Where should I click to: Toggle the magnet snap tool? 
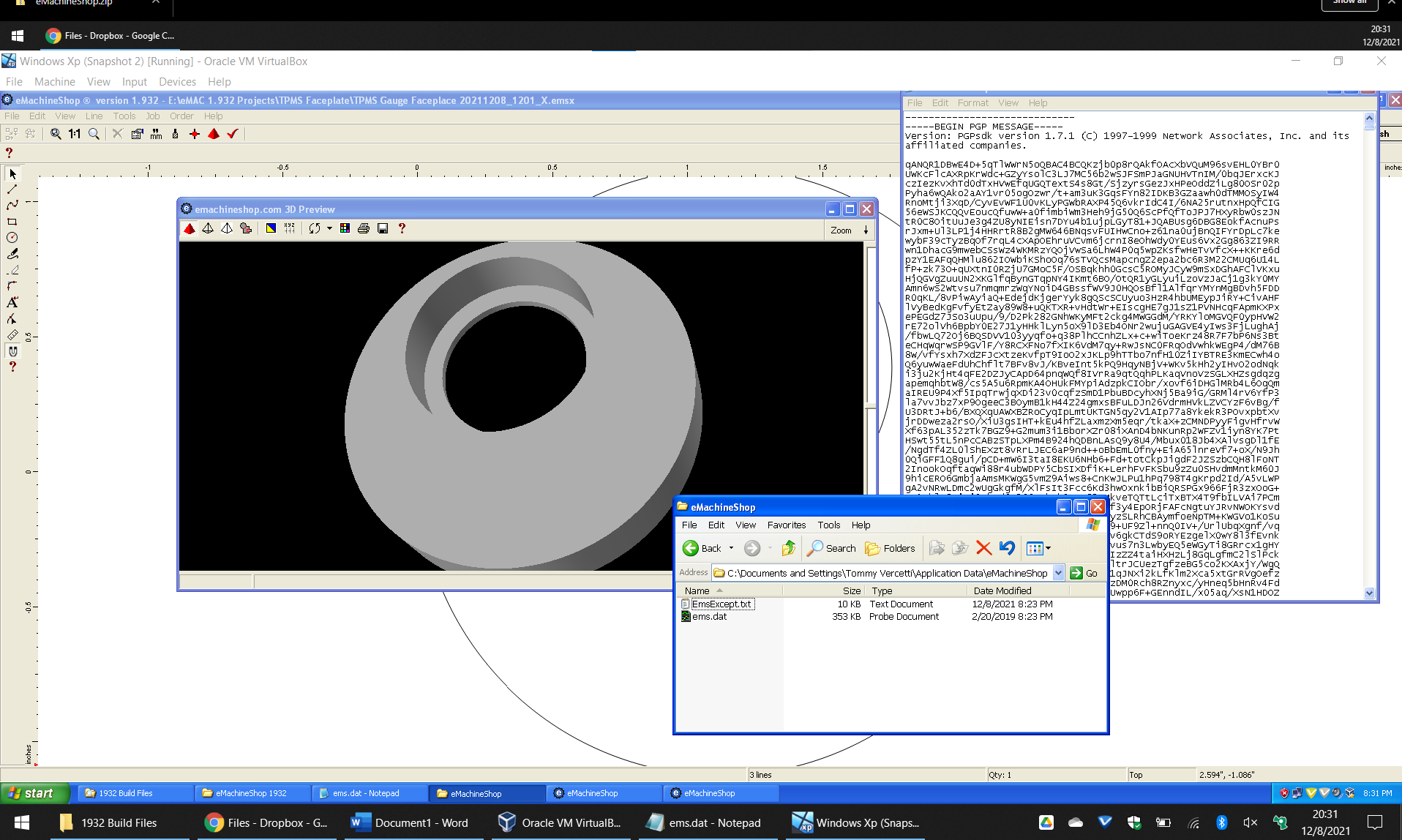[x=12, y=351]
